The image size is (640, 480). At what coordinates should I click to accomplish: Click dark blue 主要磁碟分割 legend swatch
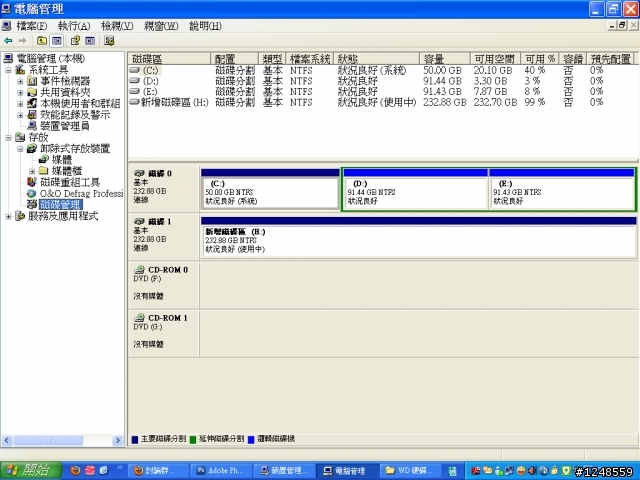pyautogui.click(x=135, y=439)
